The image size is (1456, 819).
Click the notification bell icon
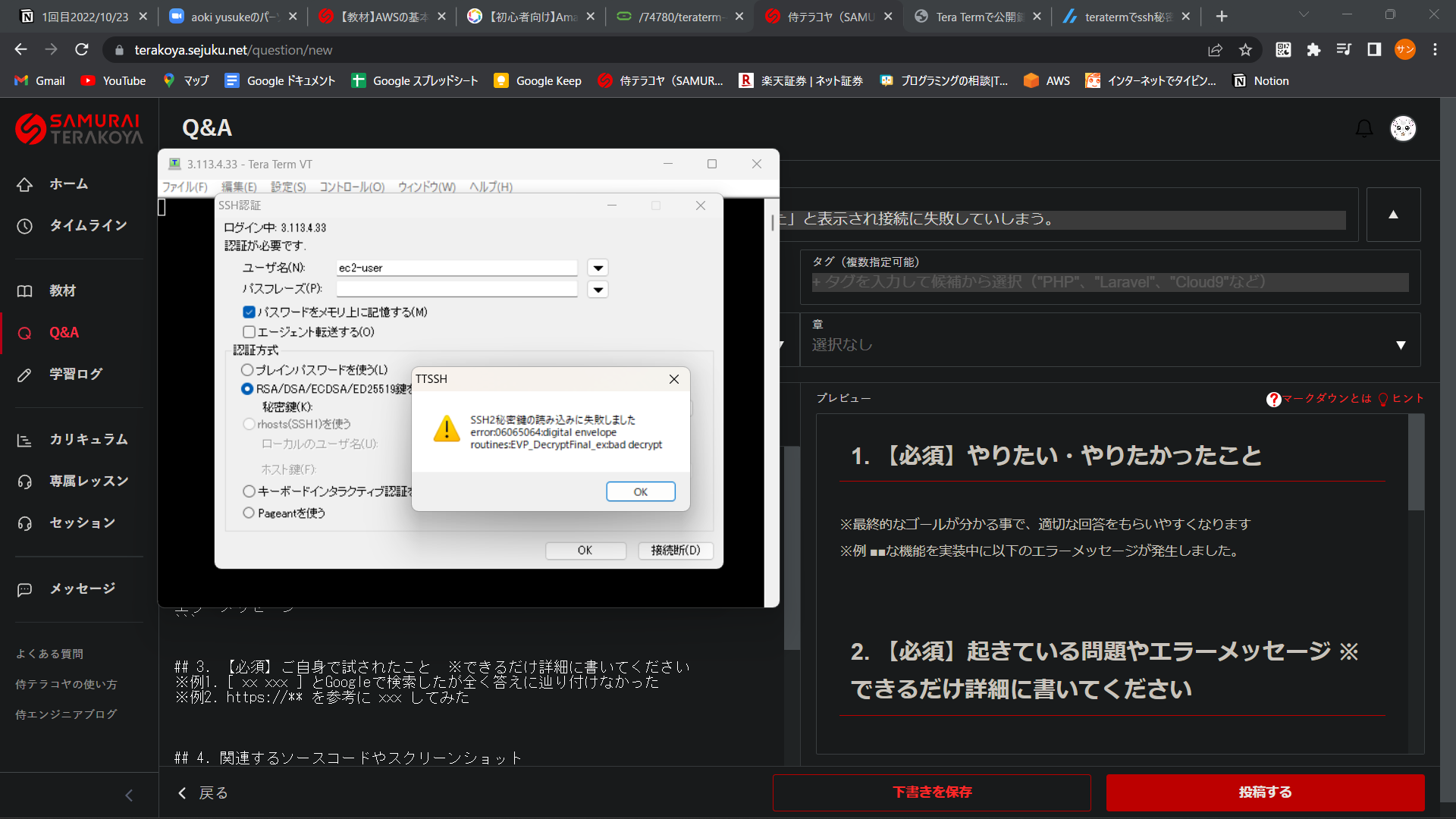[x=1363, y=129]
